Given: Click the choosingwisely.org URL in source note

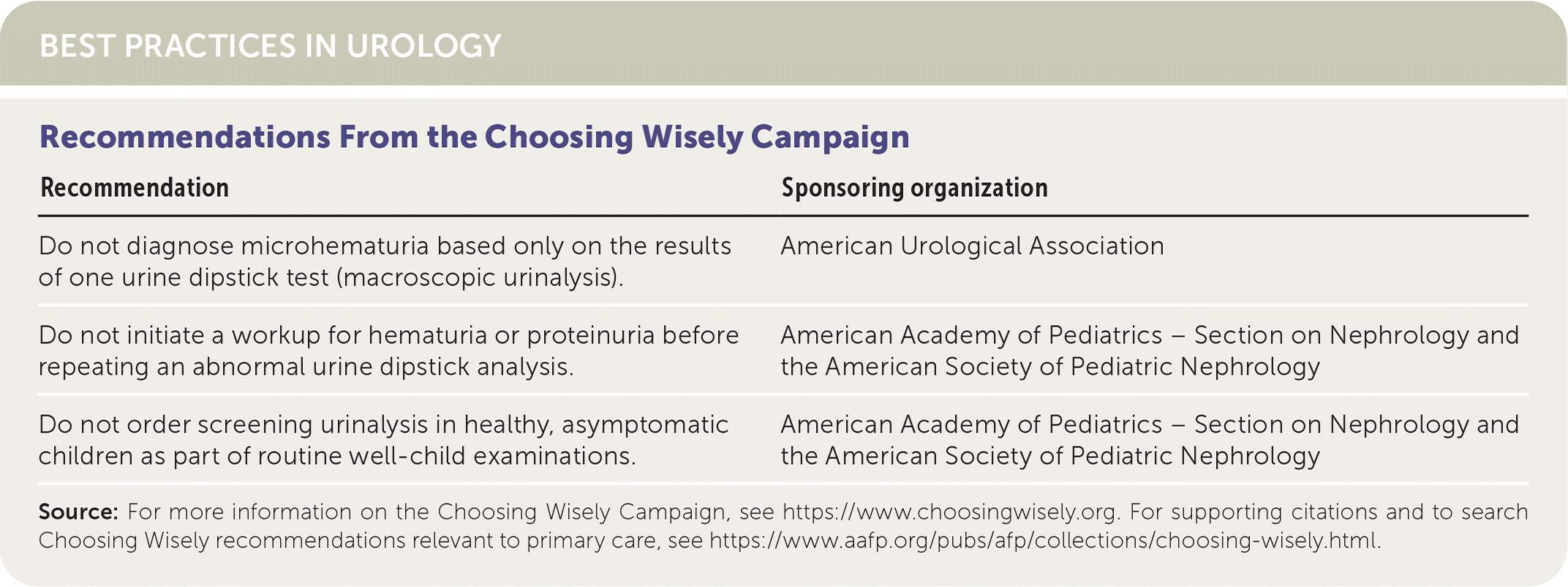Looking at the screenshot, I should pos(949,512).
